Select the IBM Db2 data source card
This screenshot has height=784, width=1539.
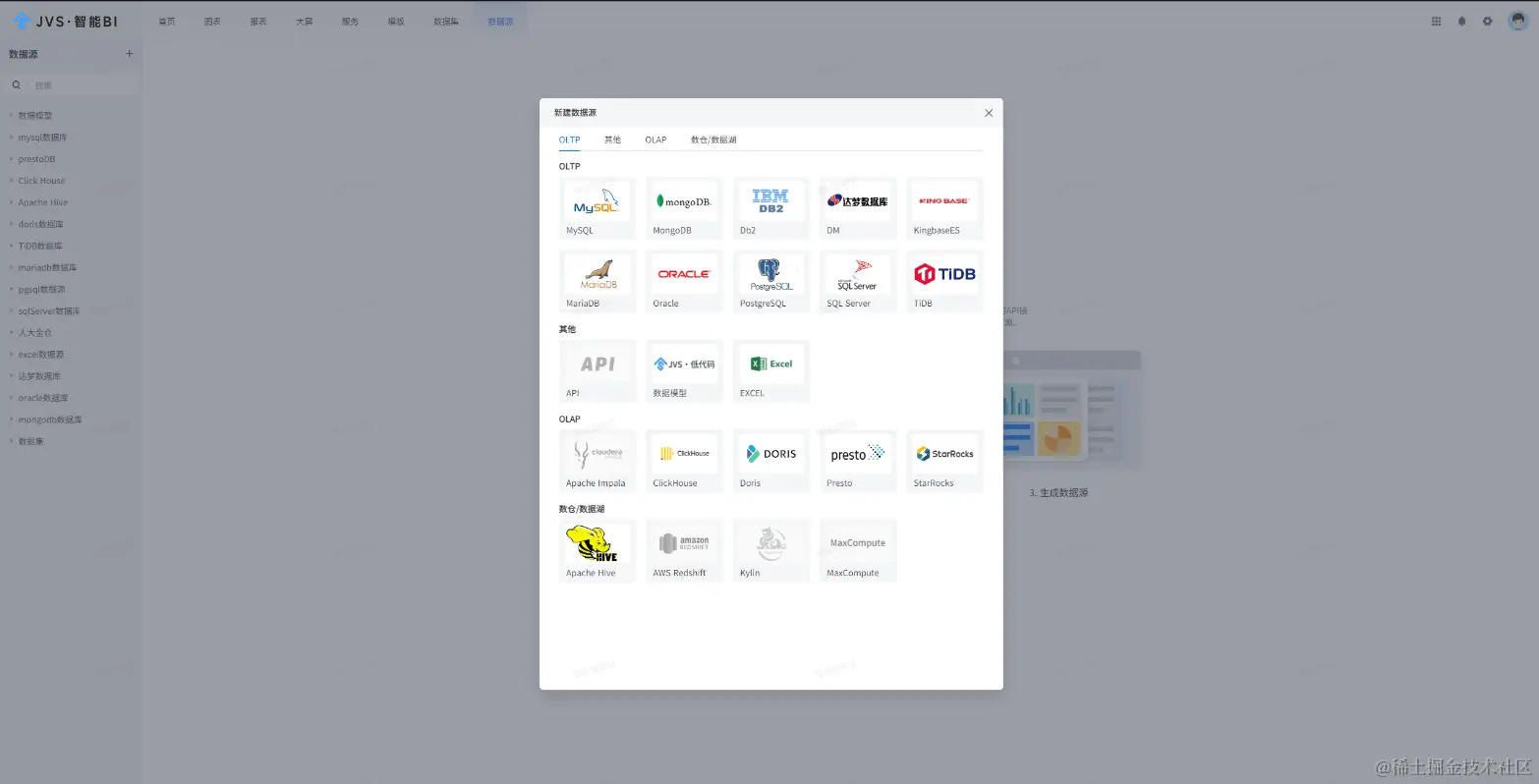point(771,208)
